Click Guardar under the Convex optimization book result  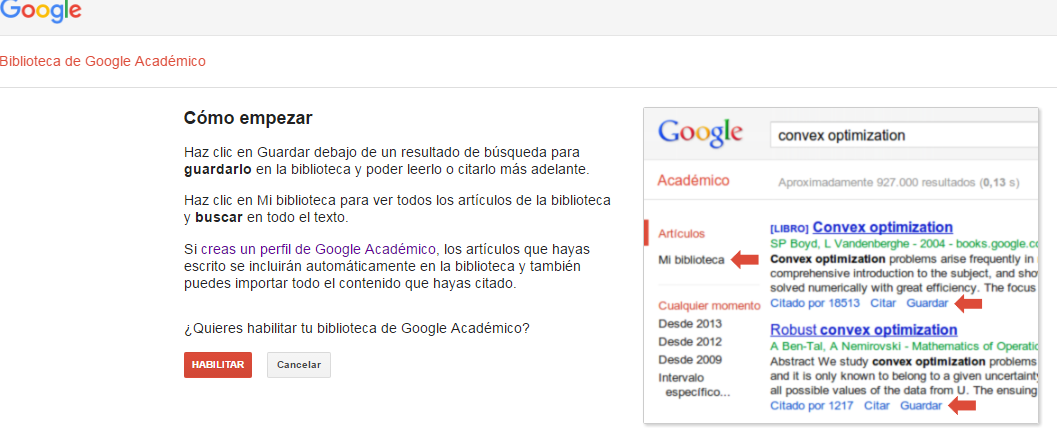tap(927, 303)
